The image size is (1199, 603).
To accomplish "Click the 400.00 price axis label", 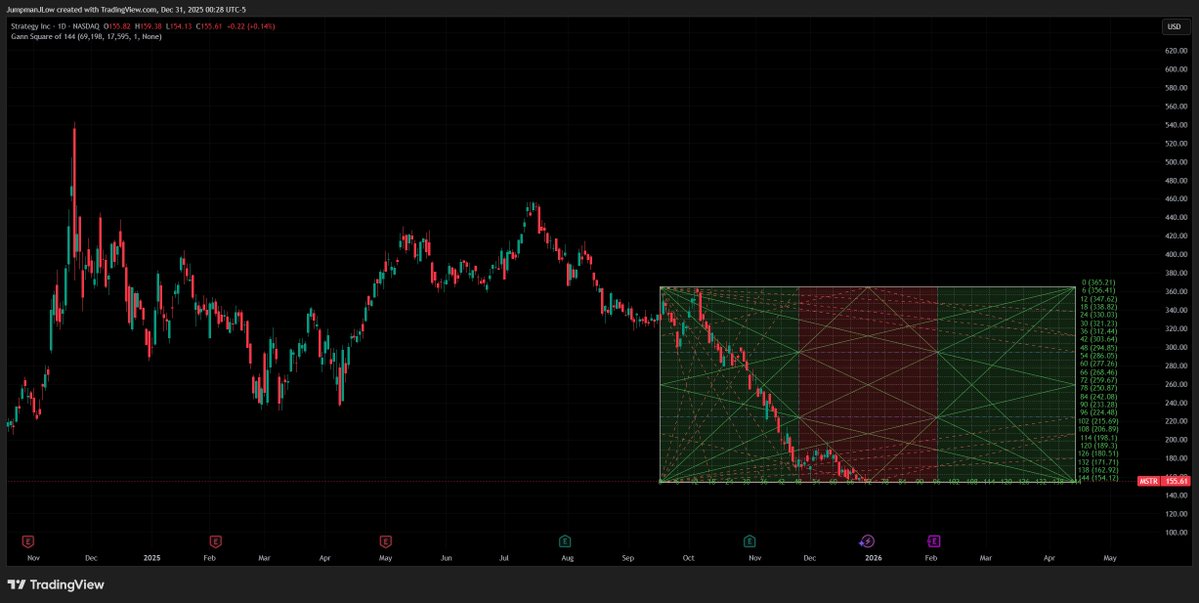I will click(x=1175, y=254).
